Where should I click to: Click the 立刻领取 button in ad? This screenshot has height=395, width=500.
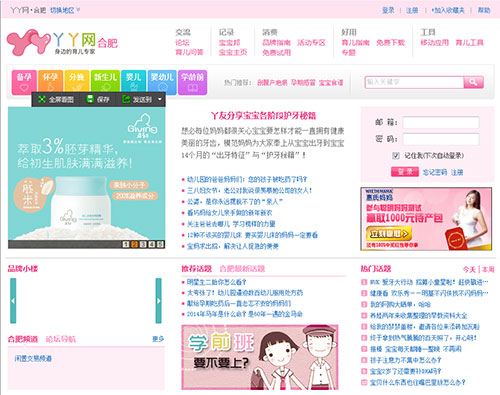click(389, 234)
